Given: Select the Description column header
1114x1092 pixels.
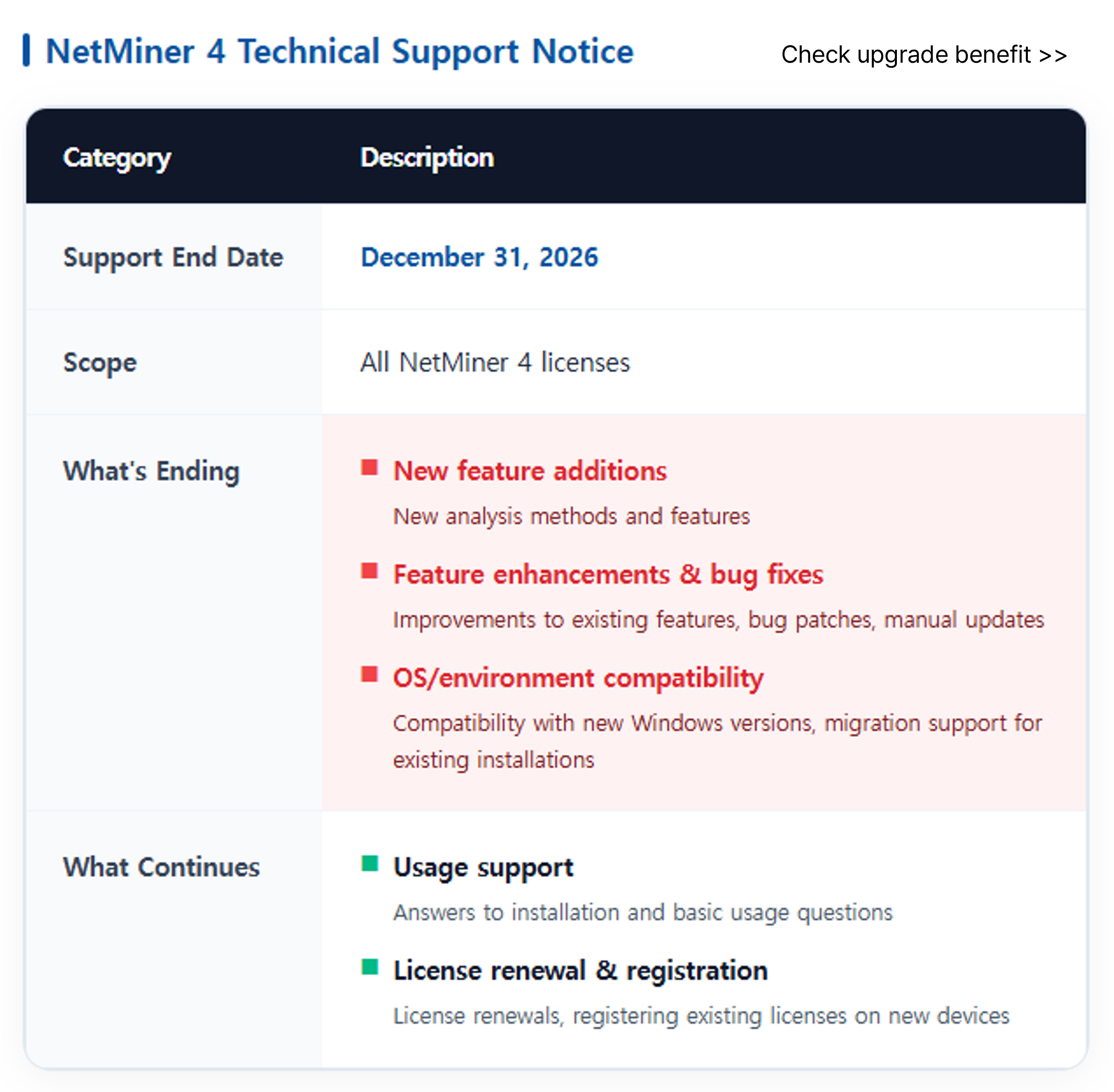Looking at the screenshot, I should [427, 158].
